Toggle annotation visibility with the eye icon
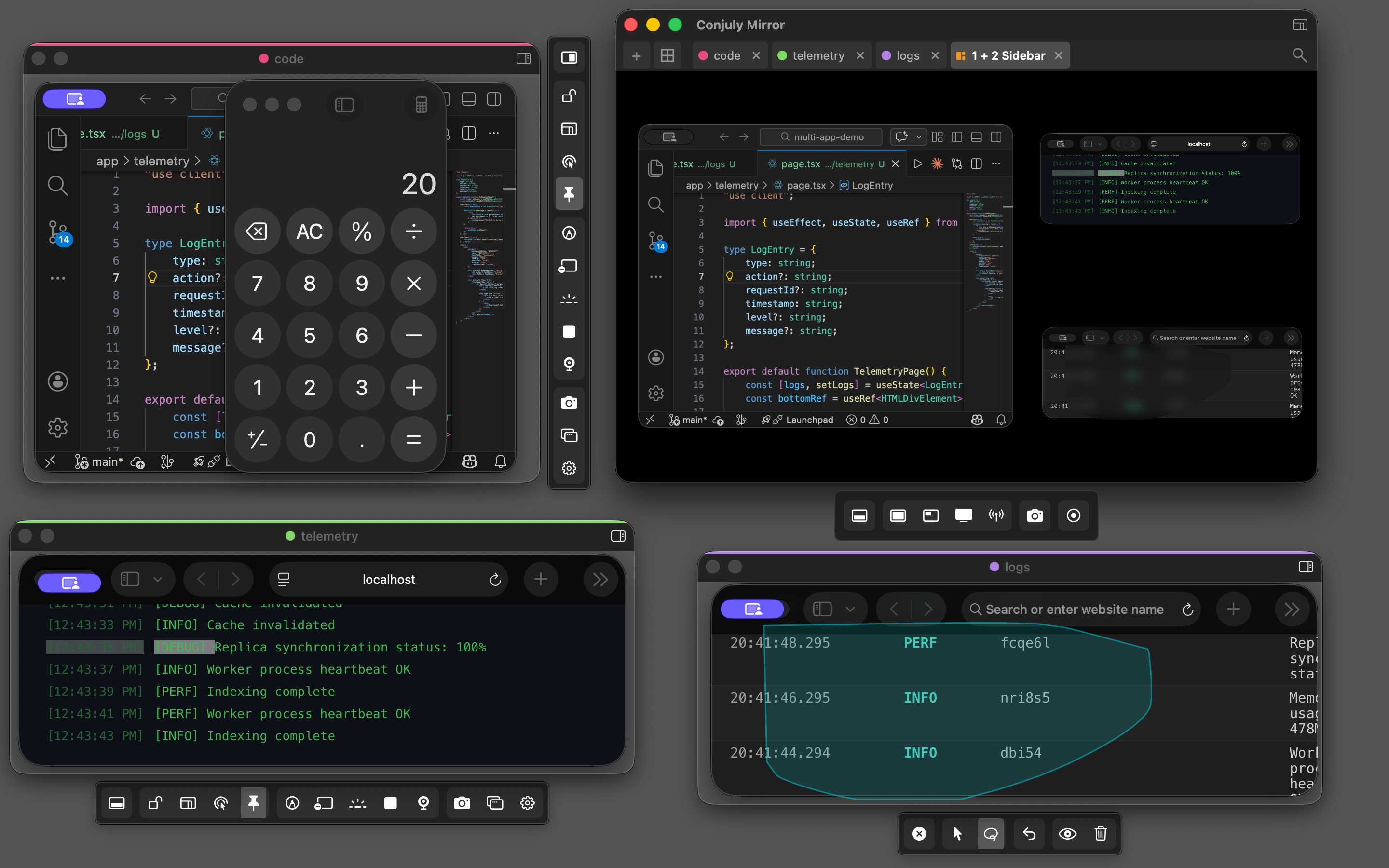Screen dimensions: 1389x868 (x=1068, y=834)
